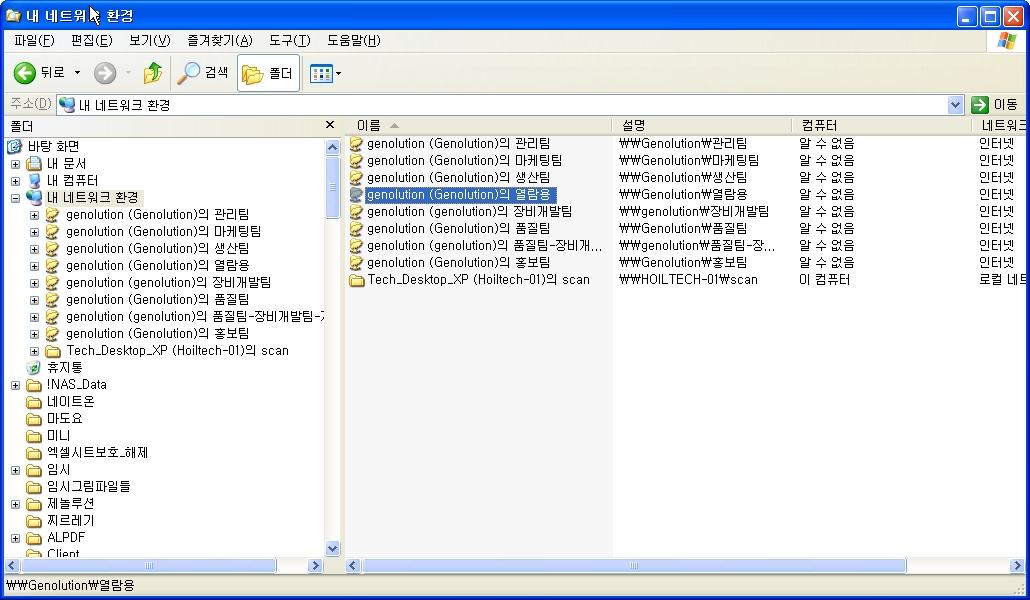Viewport: 1030px width, 600px height.
Task: Click 네이트온 folder icon in tree
Action: pyautogui.click(x=34, y=402)
